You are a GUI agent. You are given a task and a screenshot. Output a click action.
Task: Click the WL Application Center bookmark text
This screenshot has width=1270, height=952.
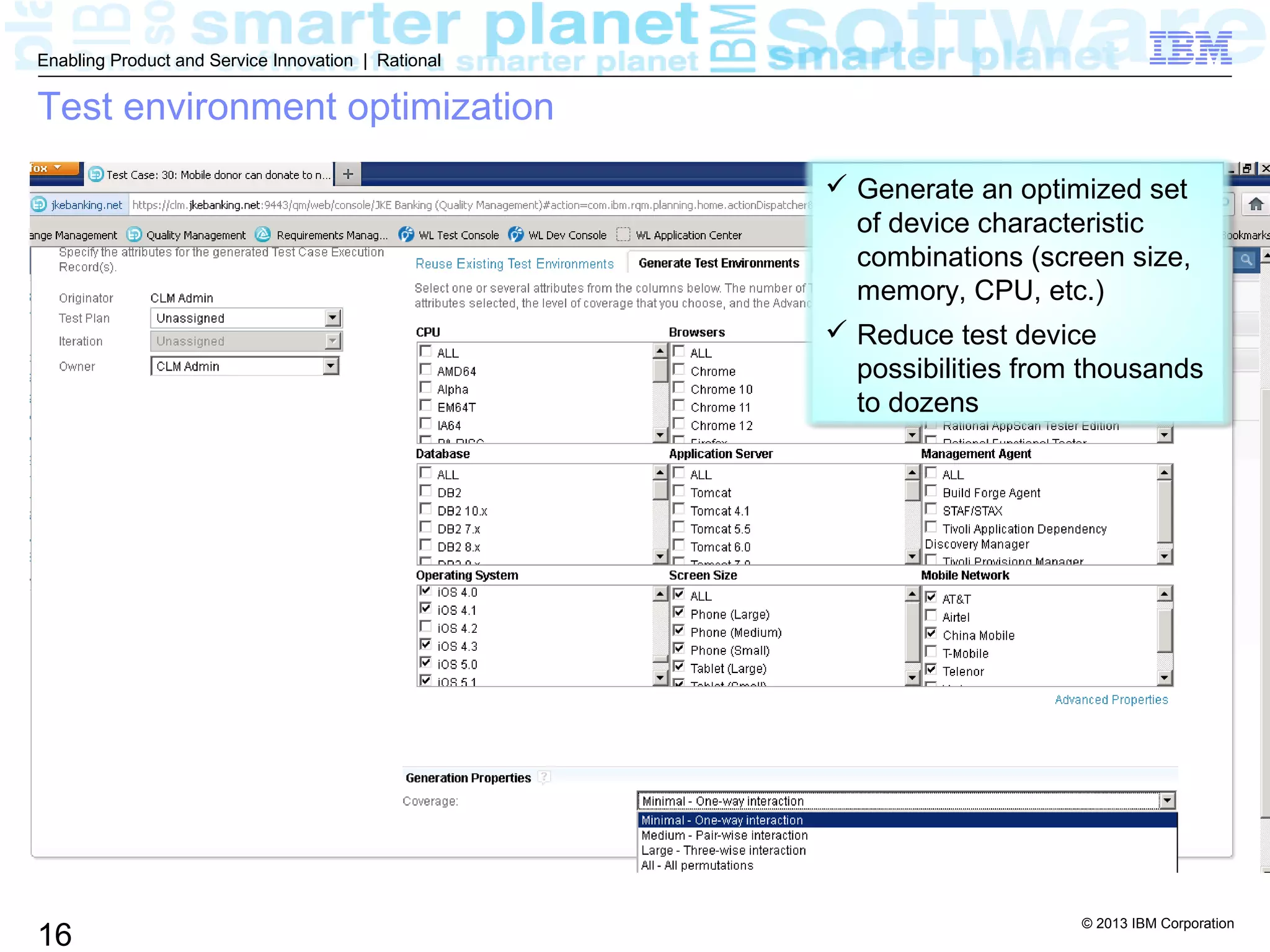(688, 235)
